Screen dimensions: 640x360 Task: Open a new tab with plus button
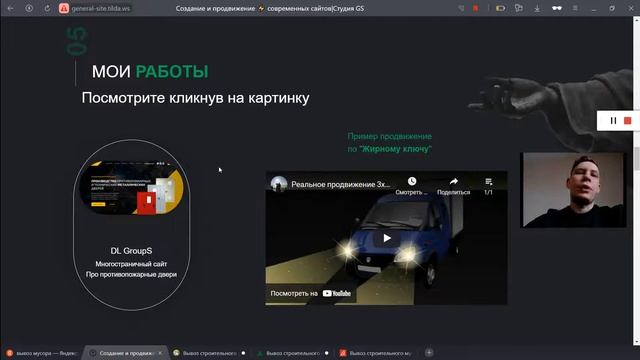point(429,353)
